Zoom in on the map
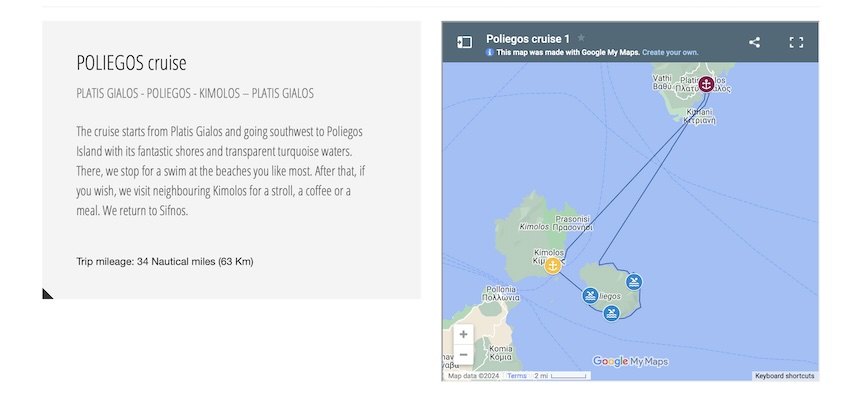850x397 pixels. pos(463,334)
